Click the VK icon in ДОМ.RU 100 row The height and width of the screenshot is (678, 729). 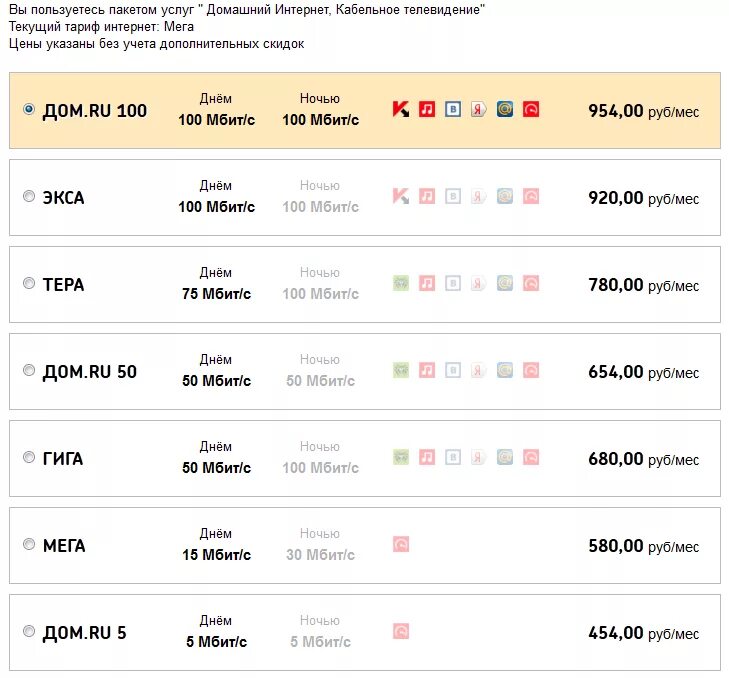453,110
